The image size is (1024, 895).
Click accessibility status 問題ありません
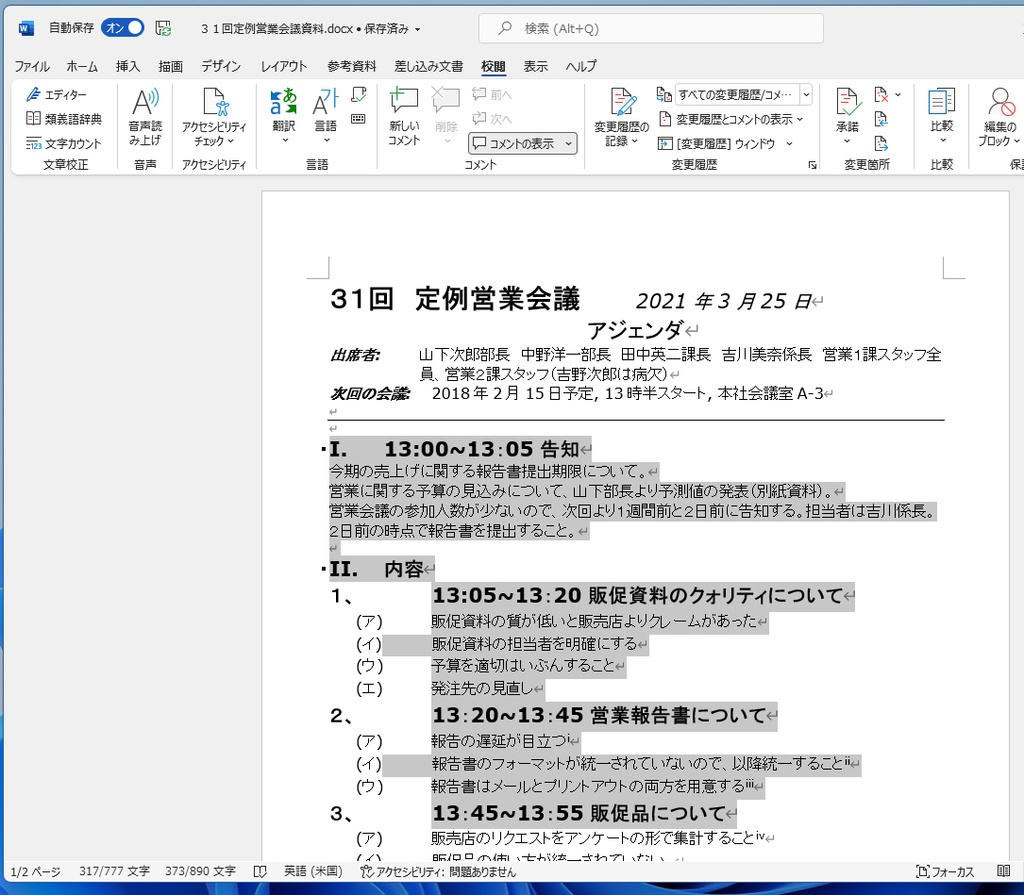[438, 871]
